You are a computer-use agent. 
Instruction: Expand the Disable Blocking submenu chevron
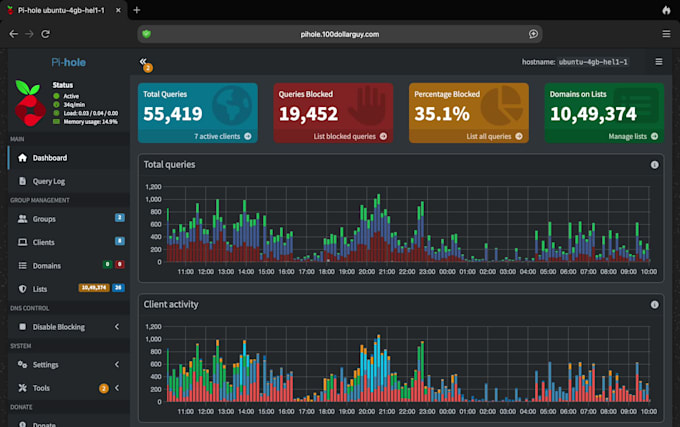click(117, 326)
